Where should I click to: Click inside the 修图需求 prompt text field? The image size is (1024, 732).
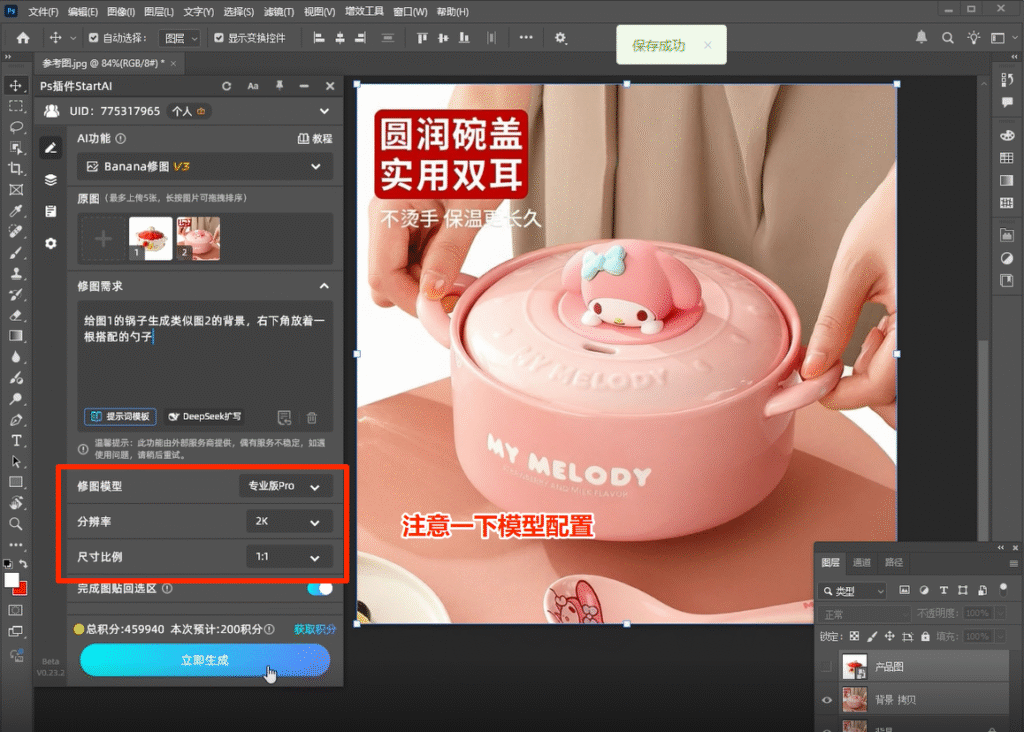[x=205, y=366]
